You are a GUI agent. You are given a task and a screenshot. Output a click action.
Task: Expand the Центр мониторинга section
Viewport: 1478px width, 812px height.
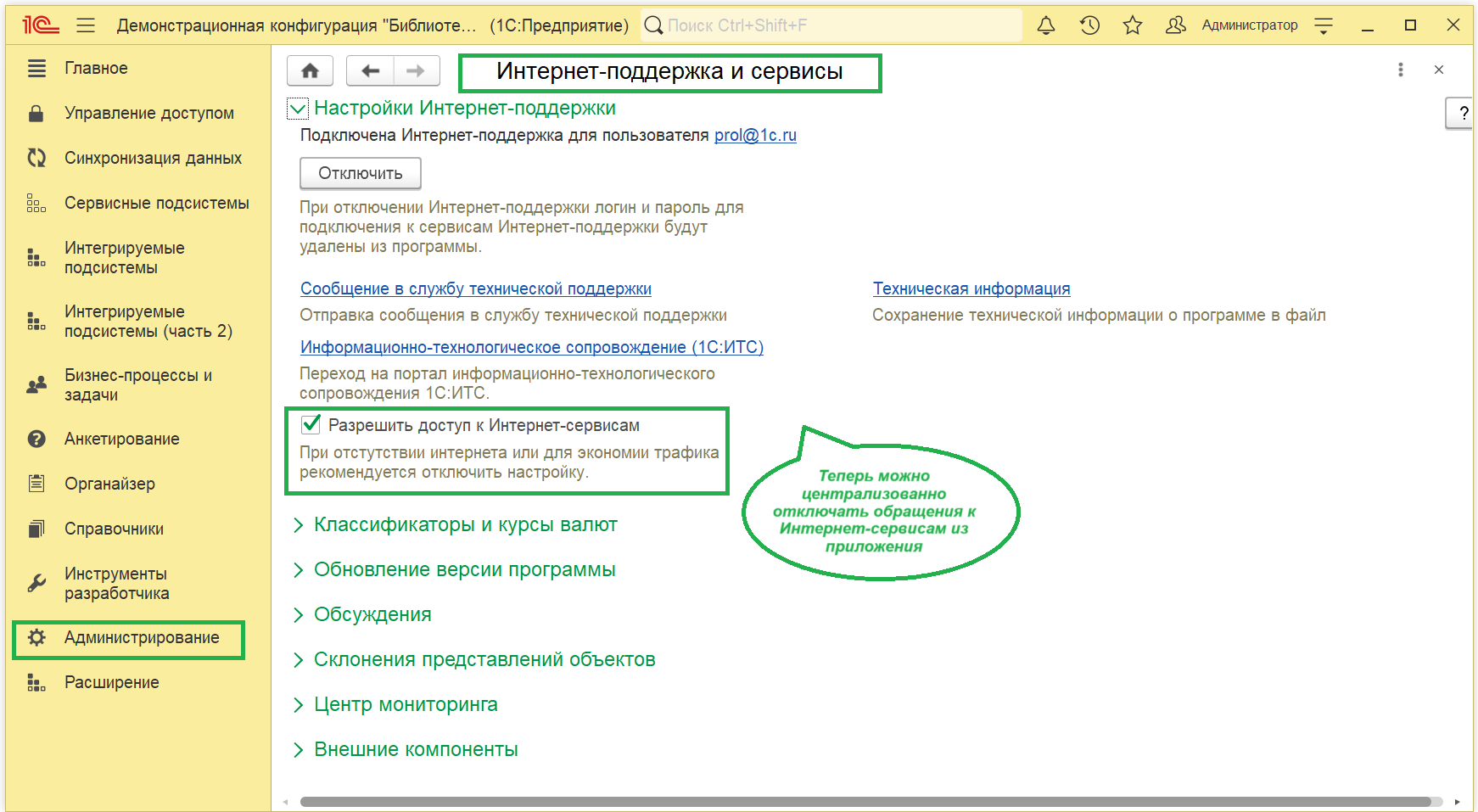pos(405,705)
